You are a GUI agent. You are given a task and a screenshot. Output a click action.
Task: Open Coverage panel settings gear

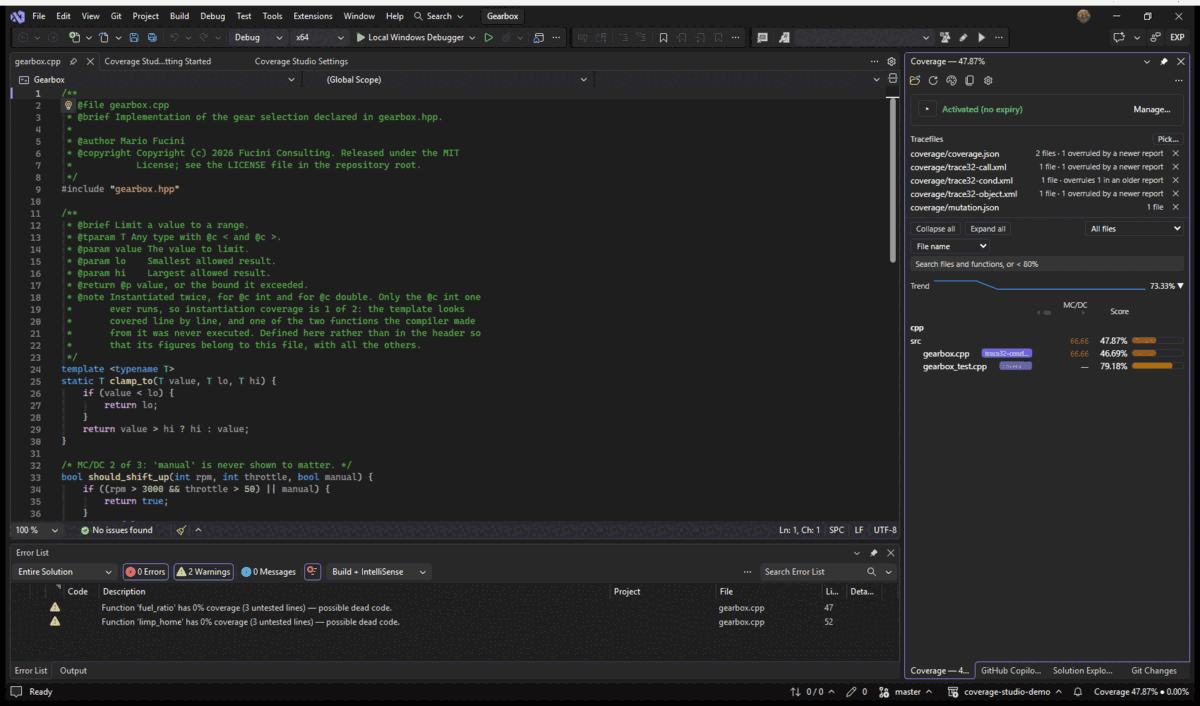click(987, 80)
